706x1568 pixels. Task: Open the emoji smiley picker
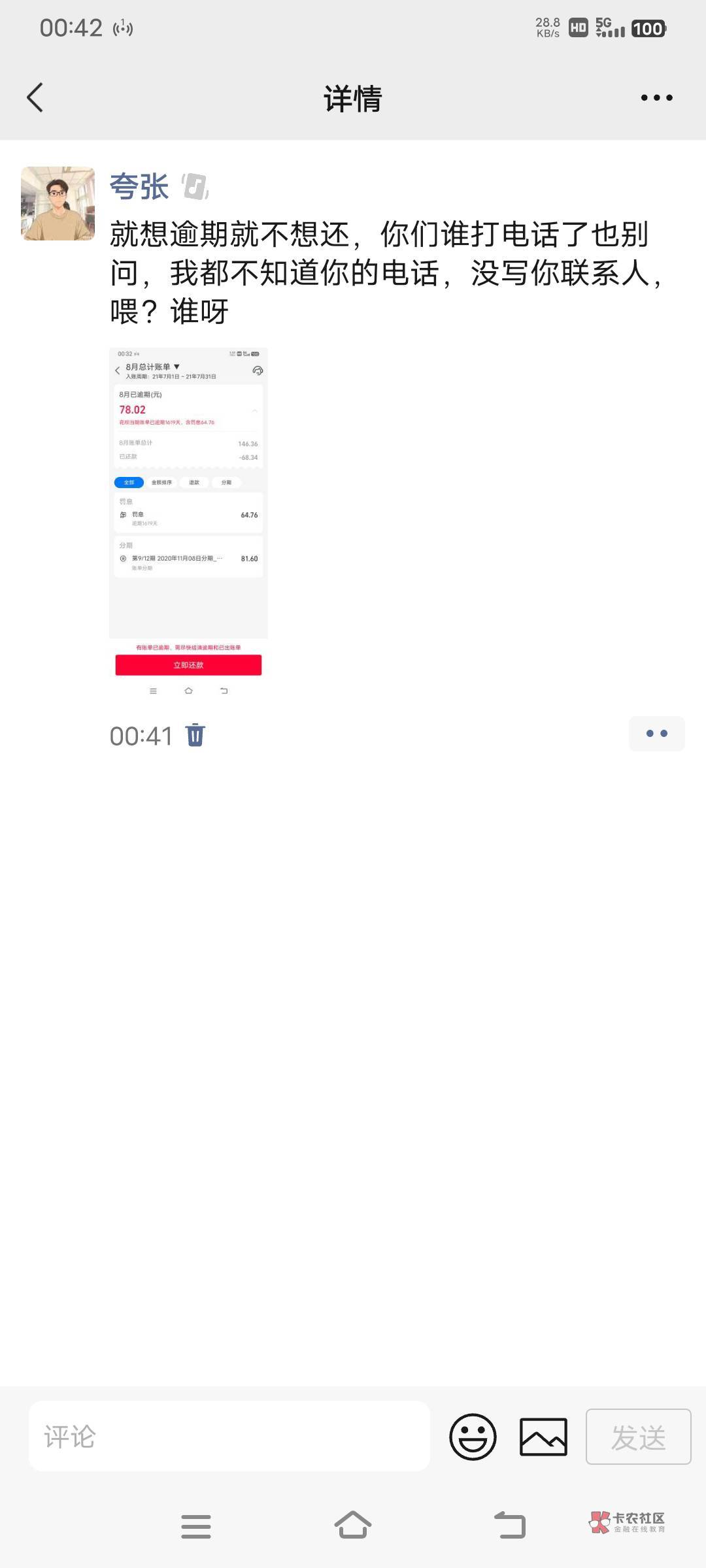tap(473, 1436)
